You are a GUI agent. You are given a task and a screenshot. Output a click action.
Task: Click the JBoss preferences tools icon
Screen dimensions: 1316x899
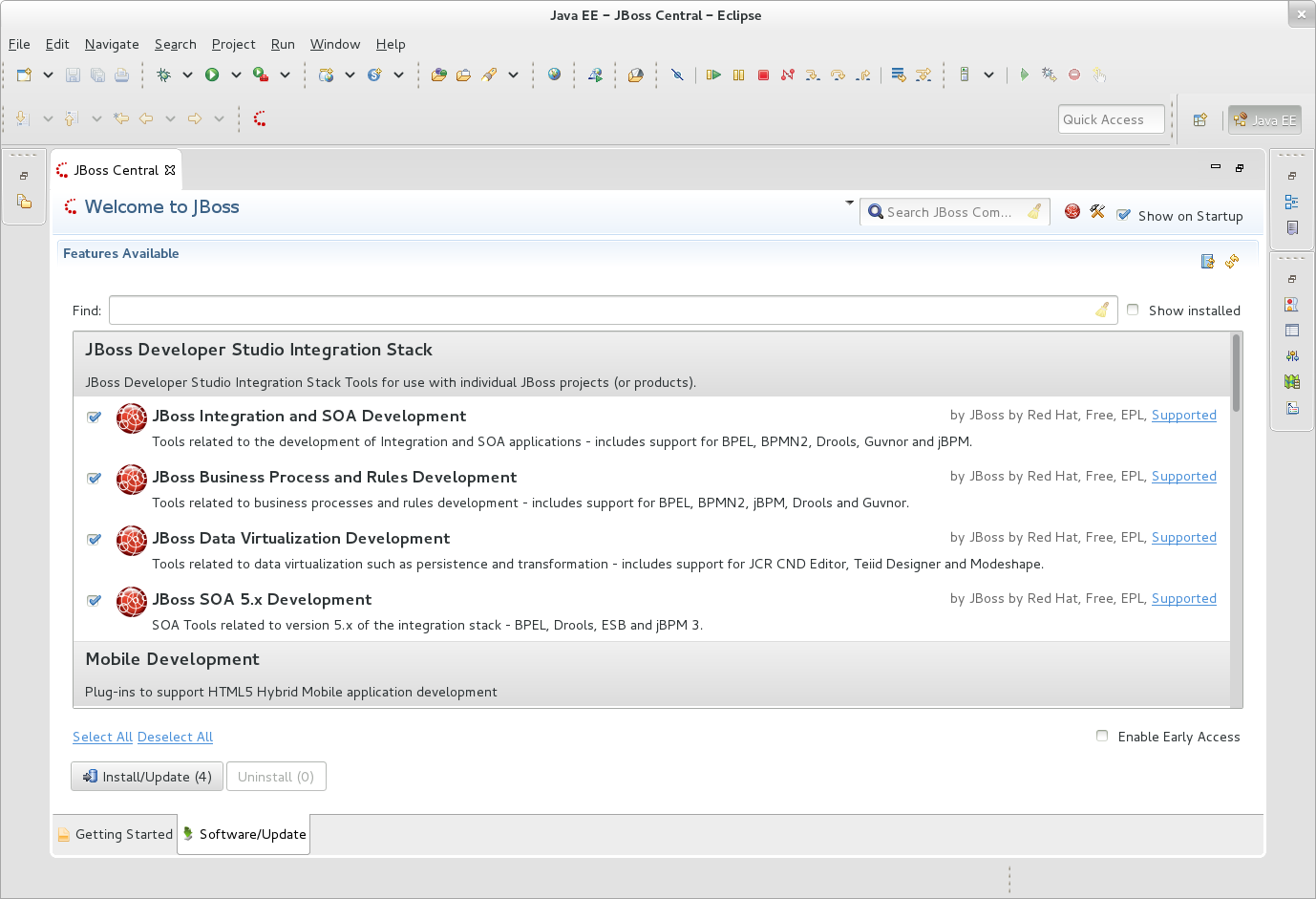click(x=1097, y=211)
